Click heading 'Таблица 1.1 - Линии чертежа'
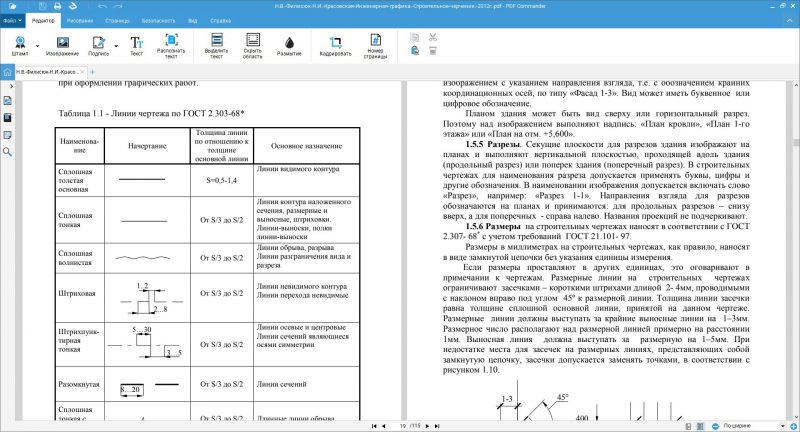This screenshot has height=432, width=800. coord(151,113)
